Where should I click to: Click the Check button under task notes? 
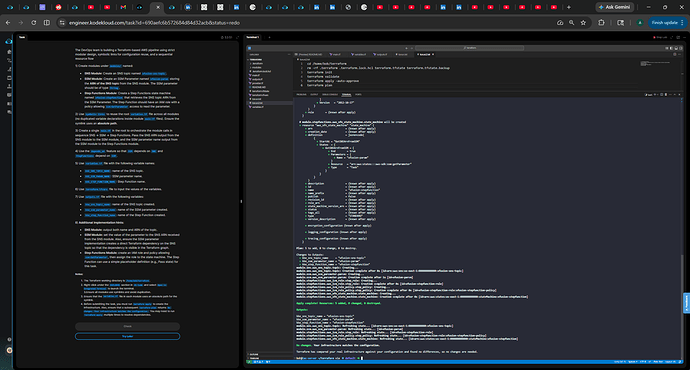click(x=127, y=326)
